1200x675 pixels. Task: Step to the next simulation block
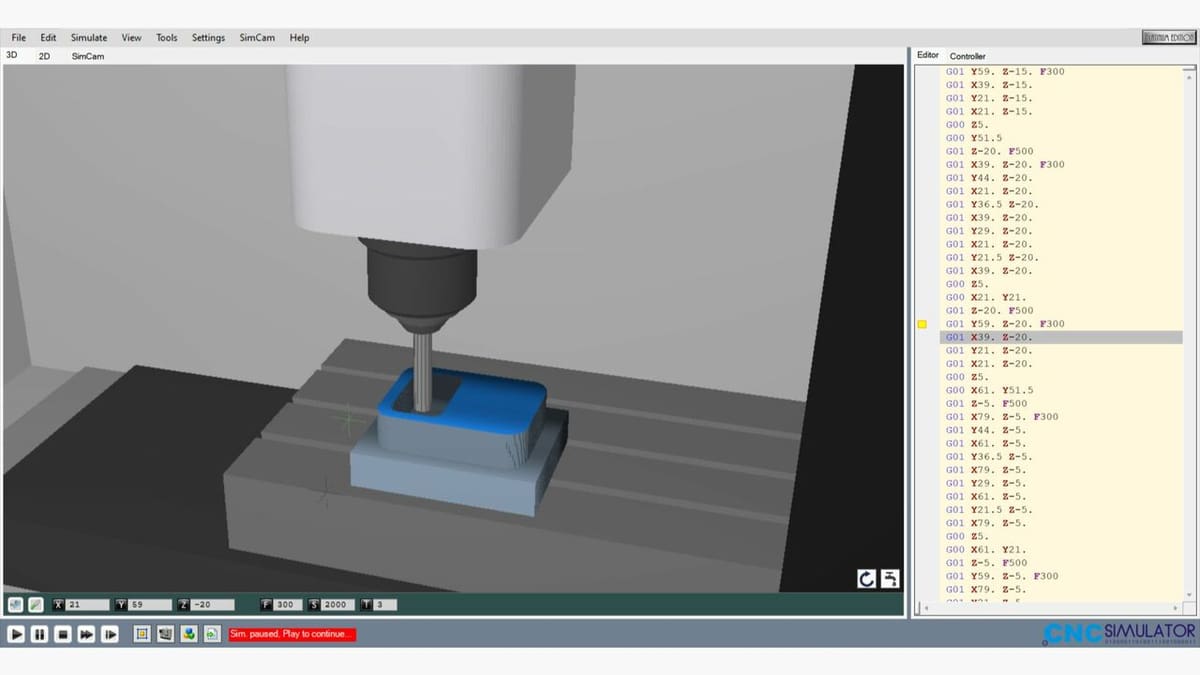coord(110,634)
